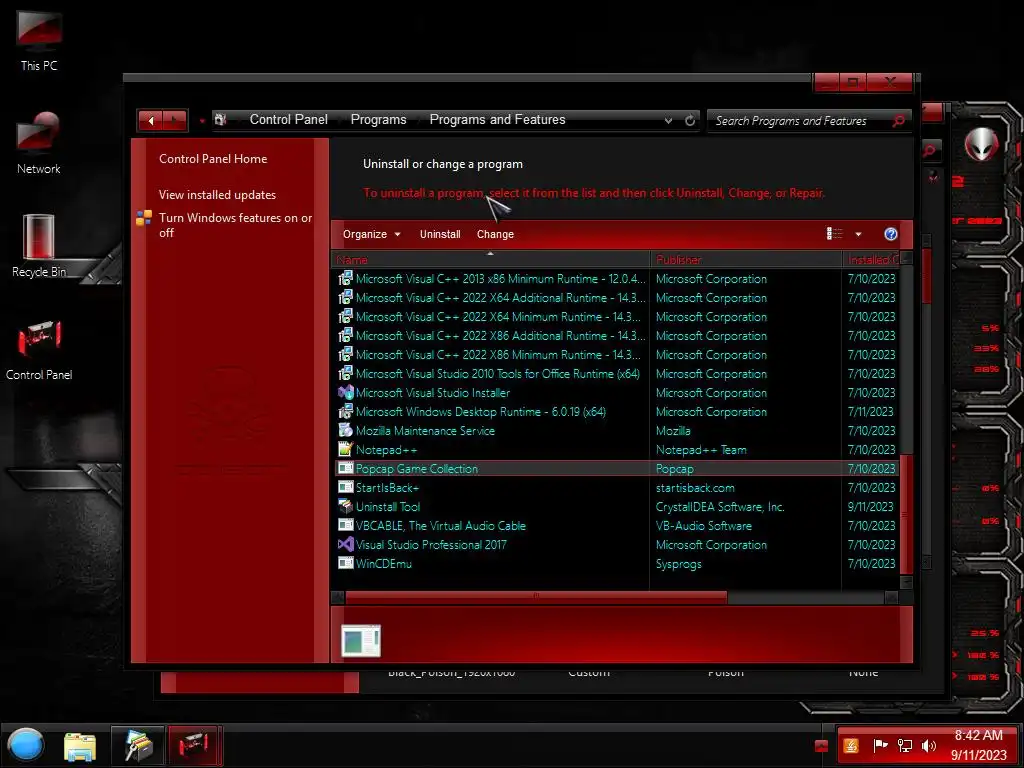Click the horizontal scrollbar right arrow
1024x768 pixels.
[891, 597]
